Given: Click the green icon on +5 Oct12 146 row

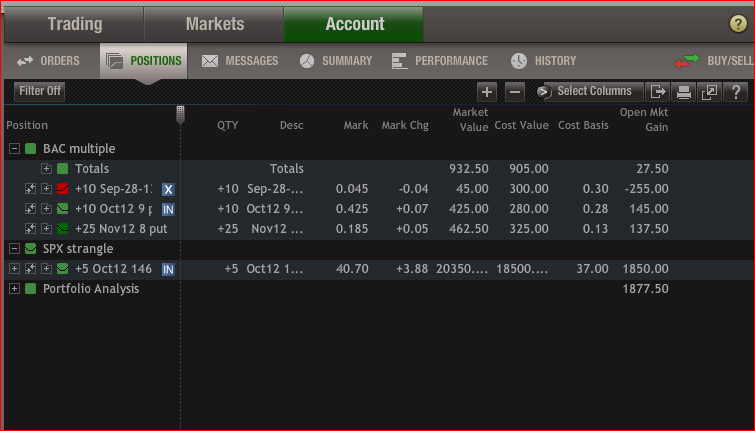Looking at the screenshot, I should pos(63,269).
